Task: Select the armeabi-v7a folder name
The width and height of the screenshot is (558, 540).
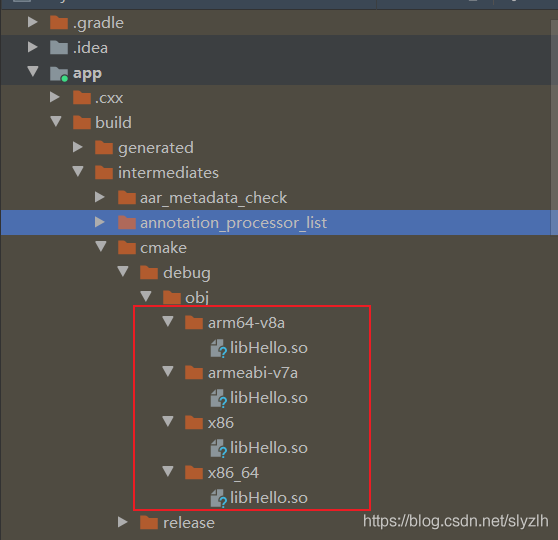Action: 253,373
